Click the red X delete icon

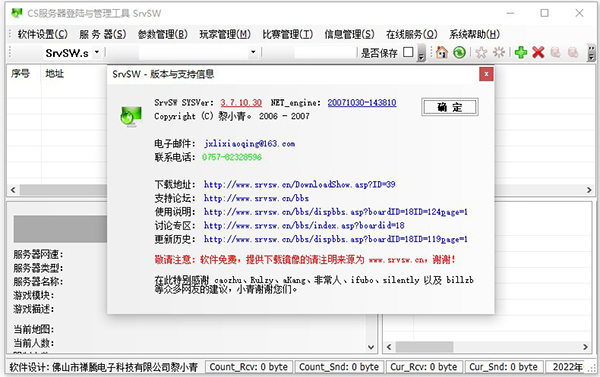click(538, 52)
